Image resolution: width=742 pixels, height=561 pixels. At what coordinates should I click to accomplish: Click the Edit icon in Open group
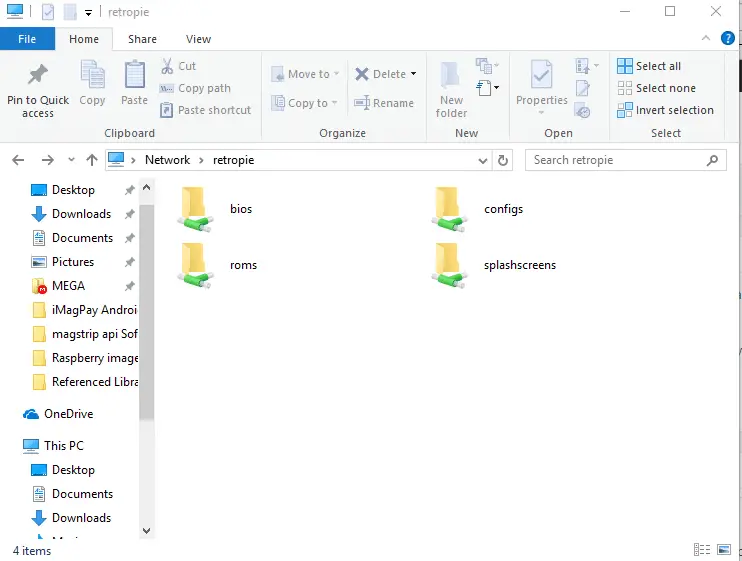[x=583, y=88]
